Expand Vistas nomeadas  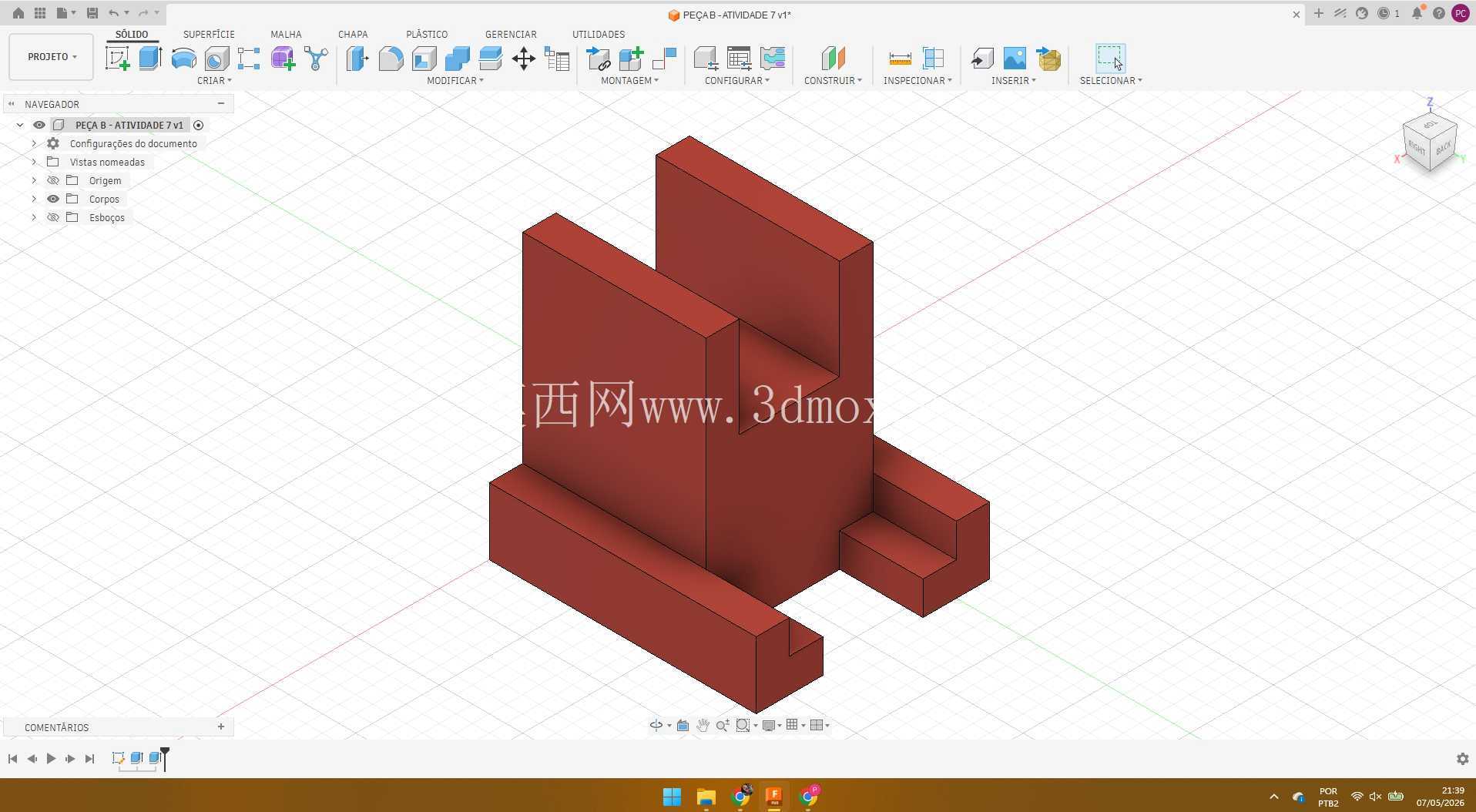(34, 162)
